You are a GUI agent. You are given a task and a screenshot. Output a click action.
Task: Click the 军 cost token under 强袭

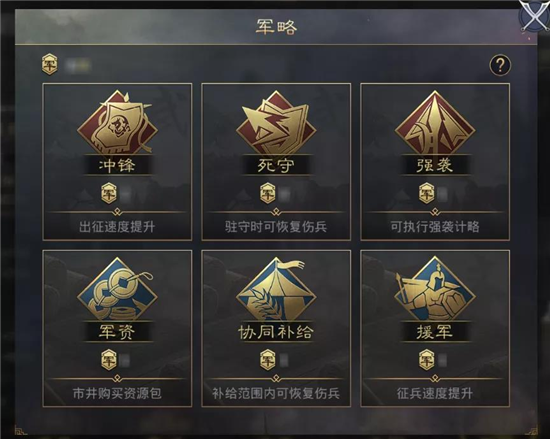pyautogui.click(x=427, y=193)
